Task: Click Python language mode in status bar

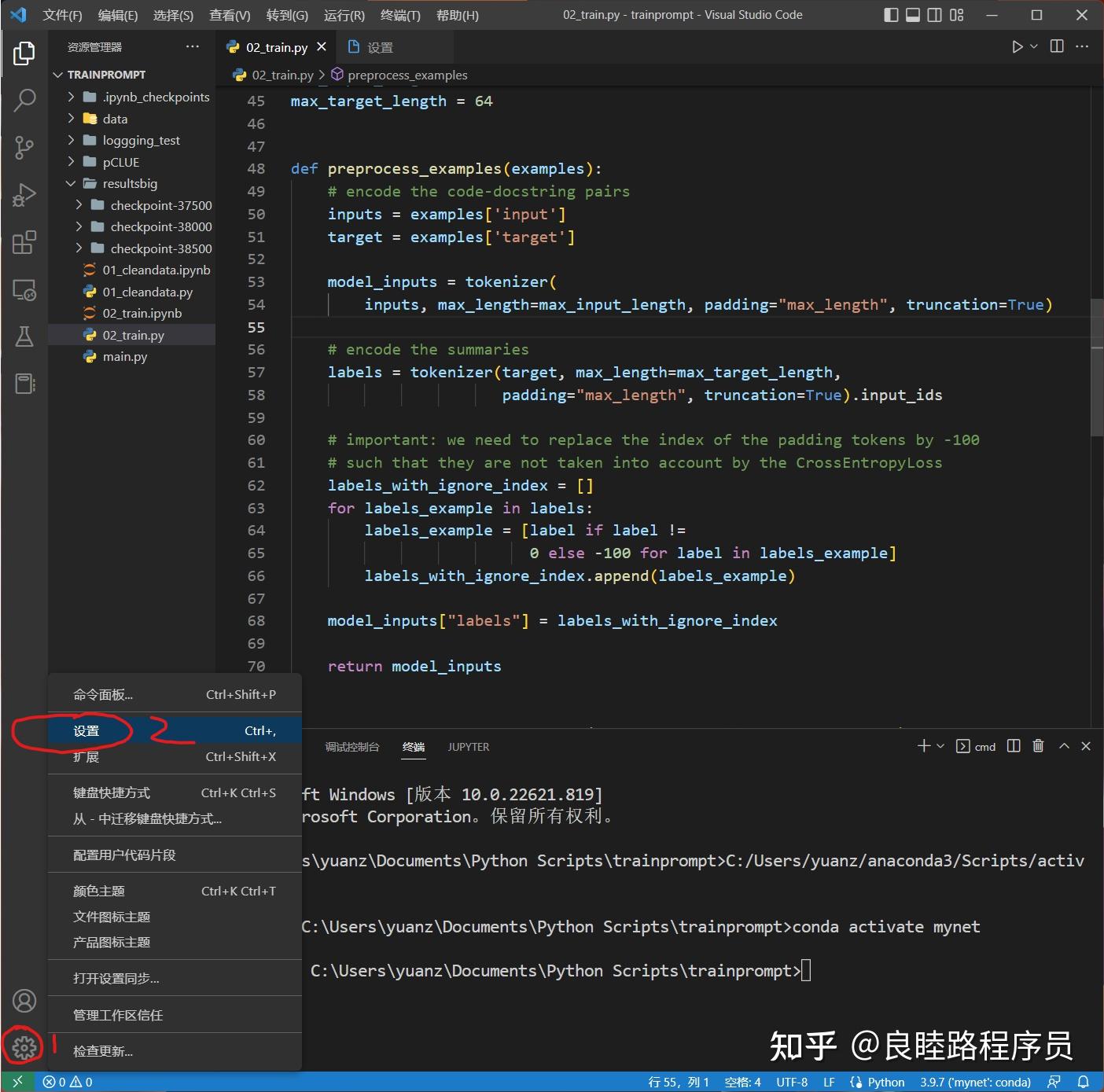Action: pos(885,1082)
